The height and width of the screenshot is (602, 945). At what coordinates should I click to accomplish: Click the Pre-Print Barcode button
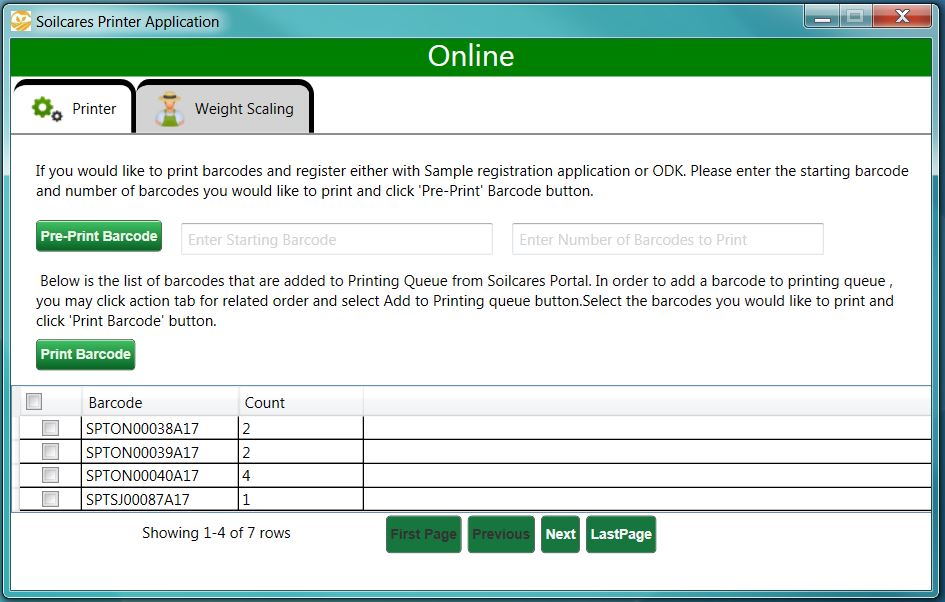[x=99, y=236]
